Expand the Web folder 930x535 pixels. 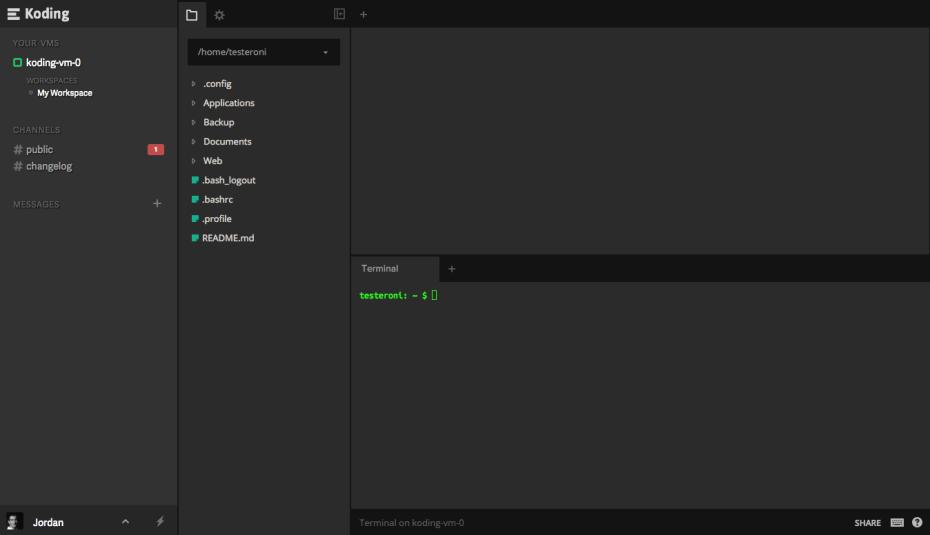point(193,161)
